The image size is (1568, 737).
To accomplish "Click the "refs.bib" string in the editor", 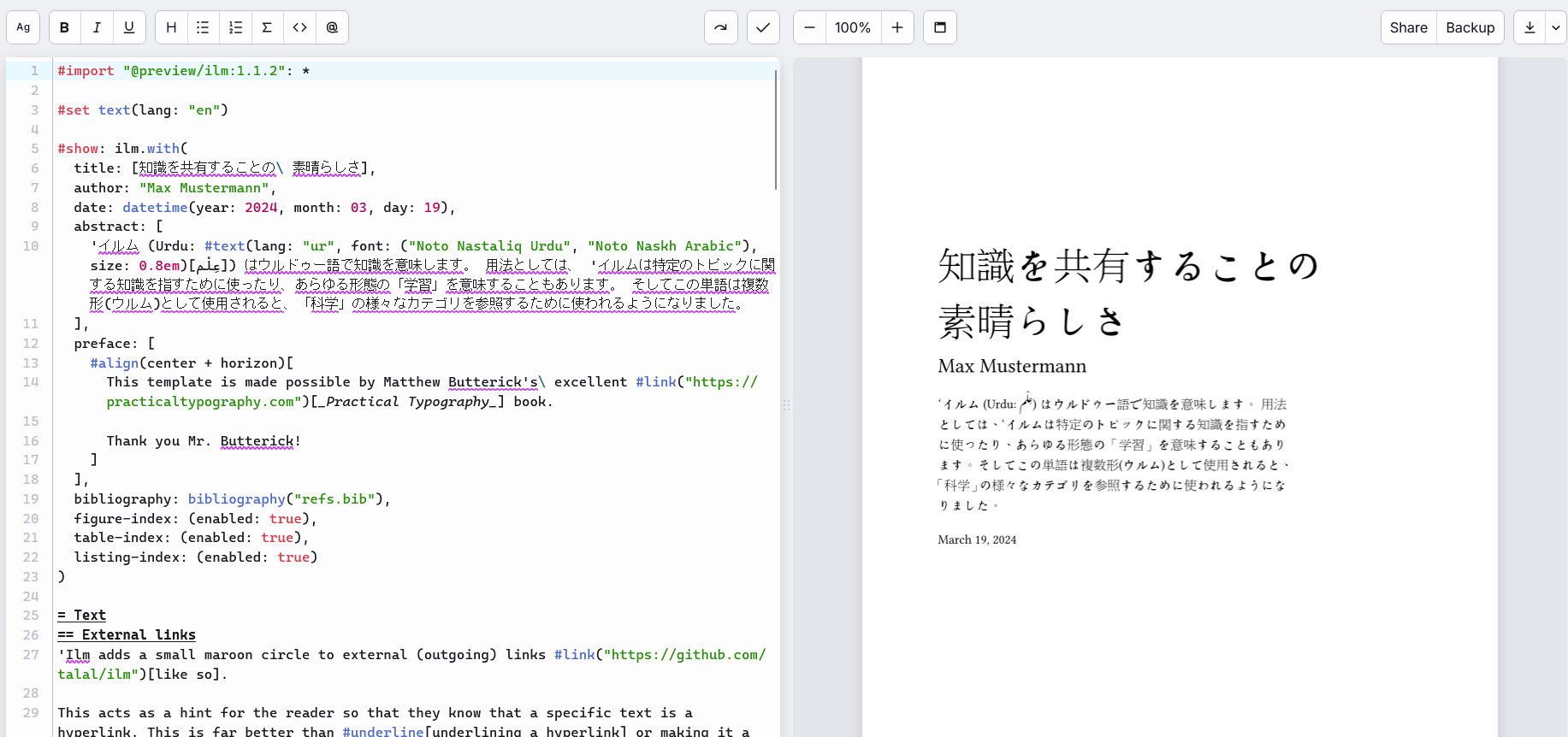I will tap(334, 499).
